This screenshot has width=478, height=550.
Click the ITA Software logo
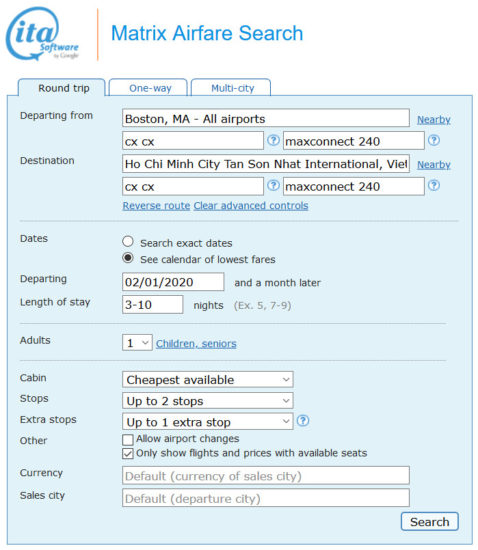point(42,34)
